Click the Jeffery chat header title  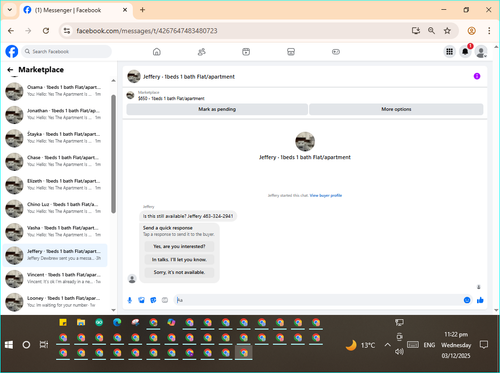(189, 77)
